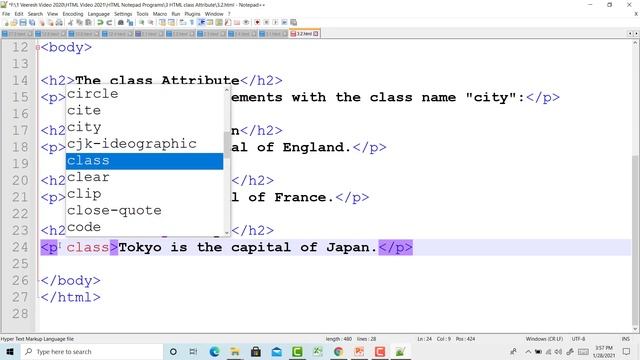Pick 'cjk-ideographic' from the autocomplete popup
The width and height of the screenshot is (640, 360).
[x=144, y=144]
